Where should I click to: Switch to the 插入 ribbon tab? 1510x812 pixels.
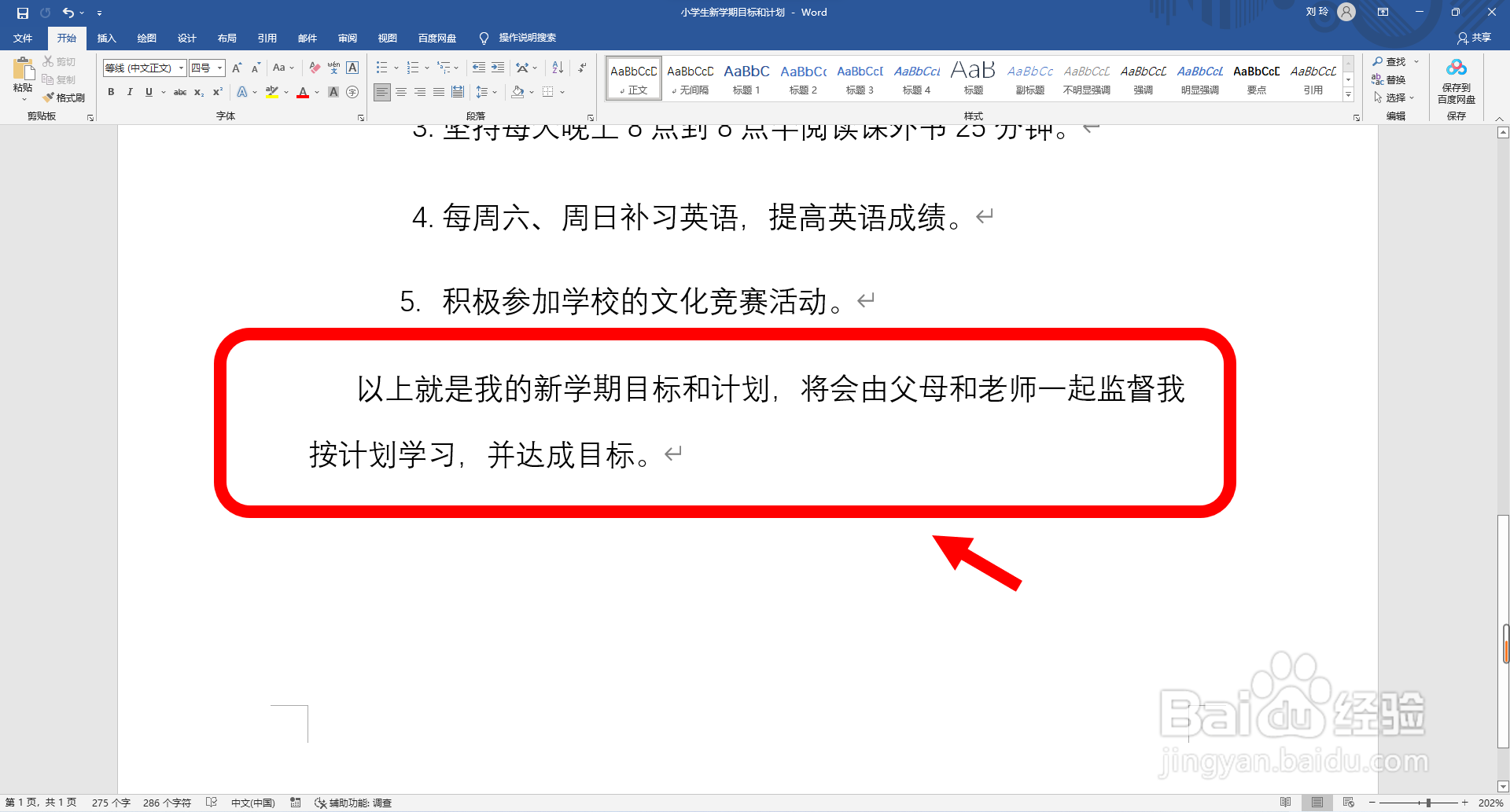(x=106, y=38)
